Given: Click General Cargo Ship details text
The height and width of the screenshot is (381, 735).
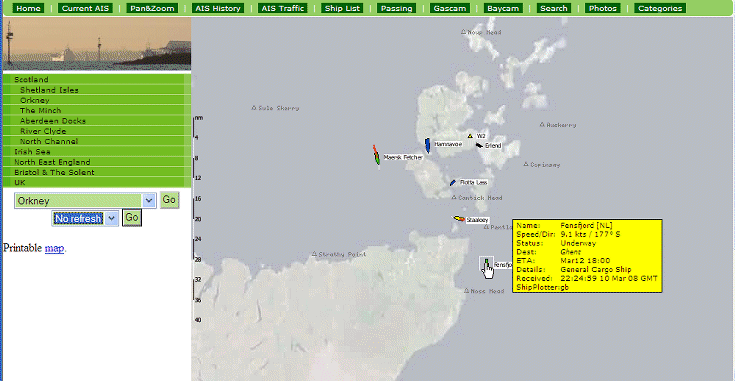Looking at the screenshot, I should (596, 269).
